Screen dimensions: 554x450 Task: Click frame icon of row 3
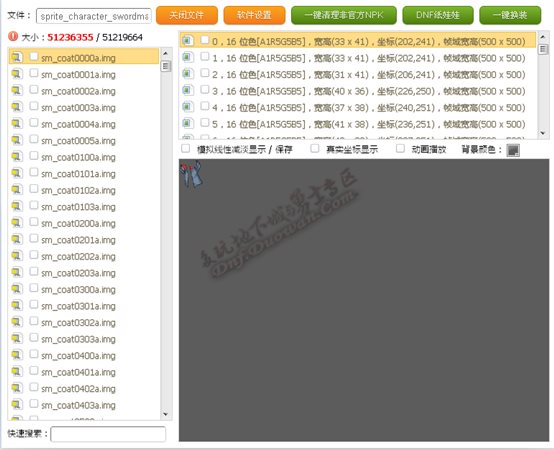[188, 90]
